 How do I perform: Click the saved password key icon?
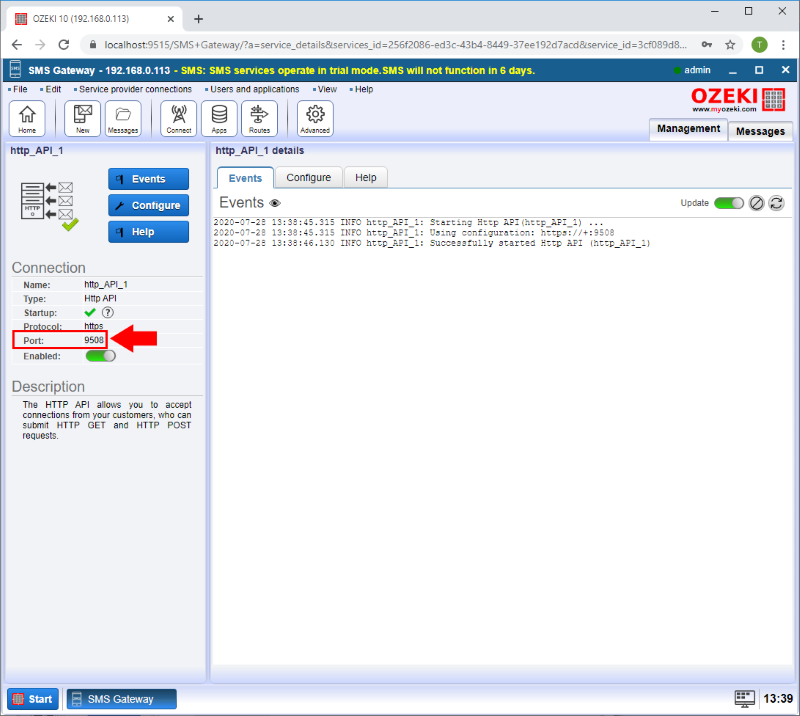(707, 45)
